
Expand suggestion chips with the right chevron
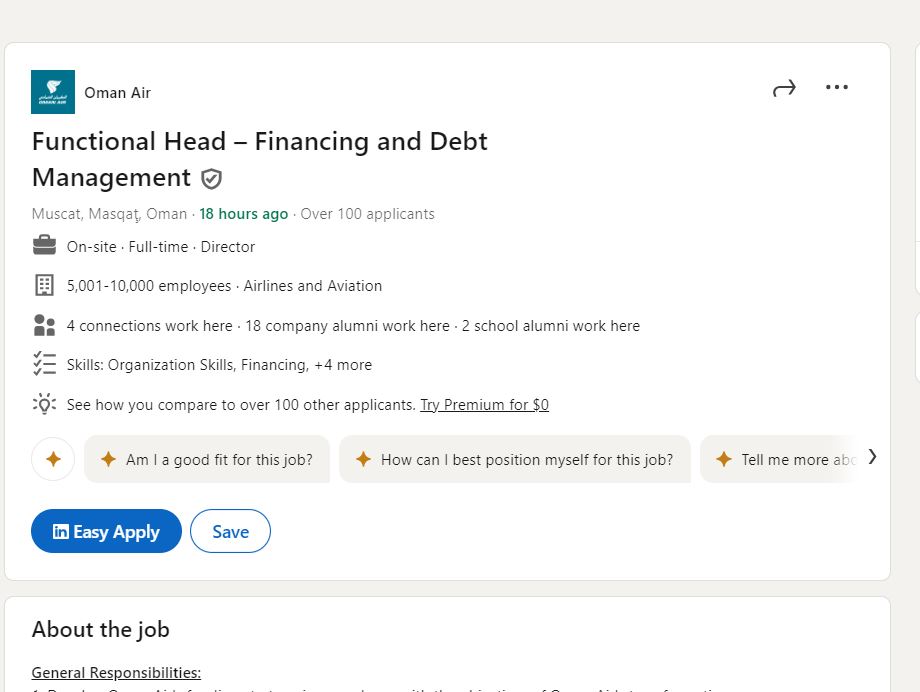872,457
